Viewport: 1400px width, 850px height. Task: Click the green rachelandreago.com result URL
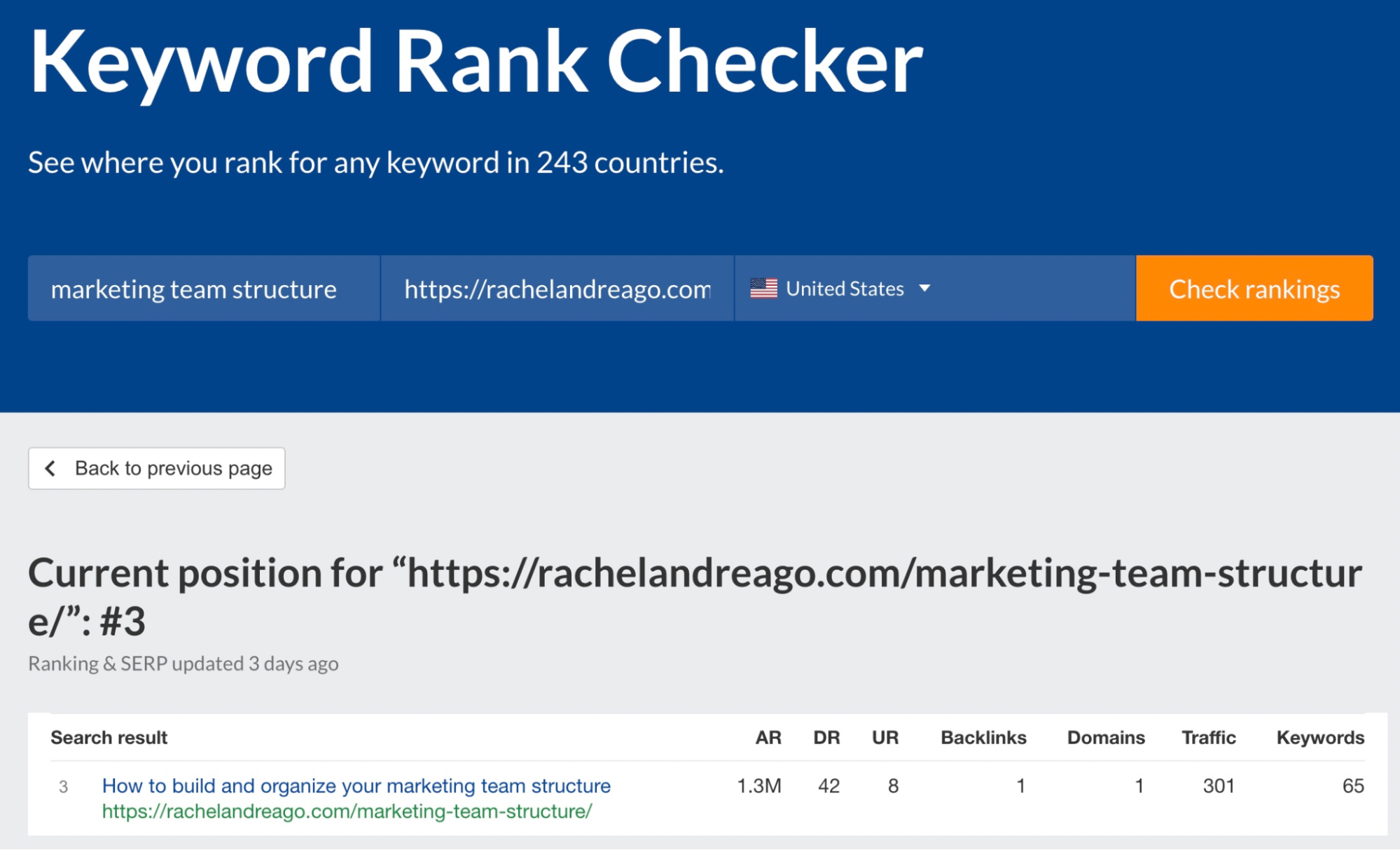point(347,811)
